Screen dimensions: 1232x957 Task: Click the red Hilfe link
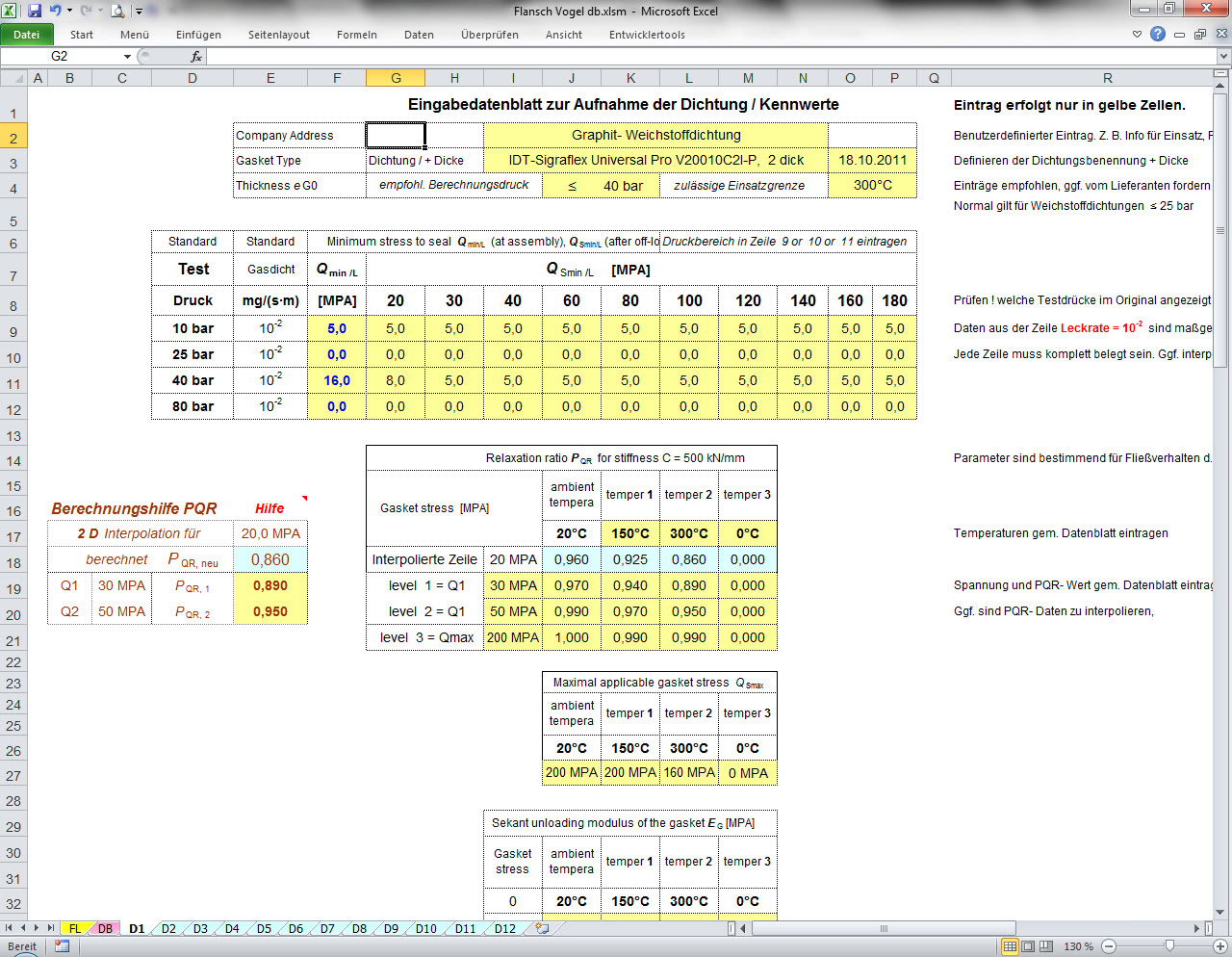[269, 508]
